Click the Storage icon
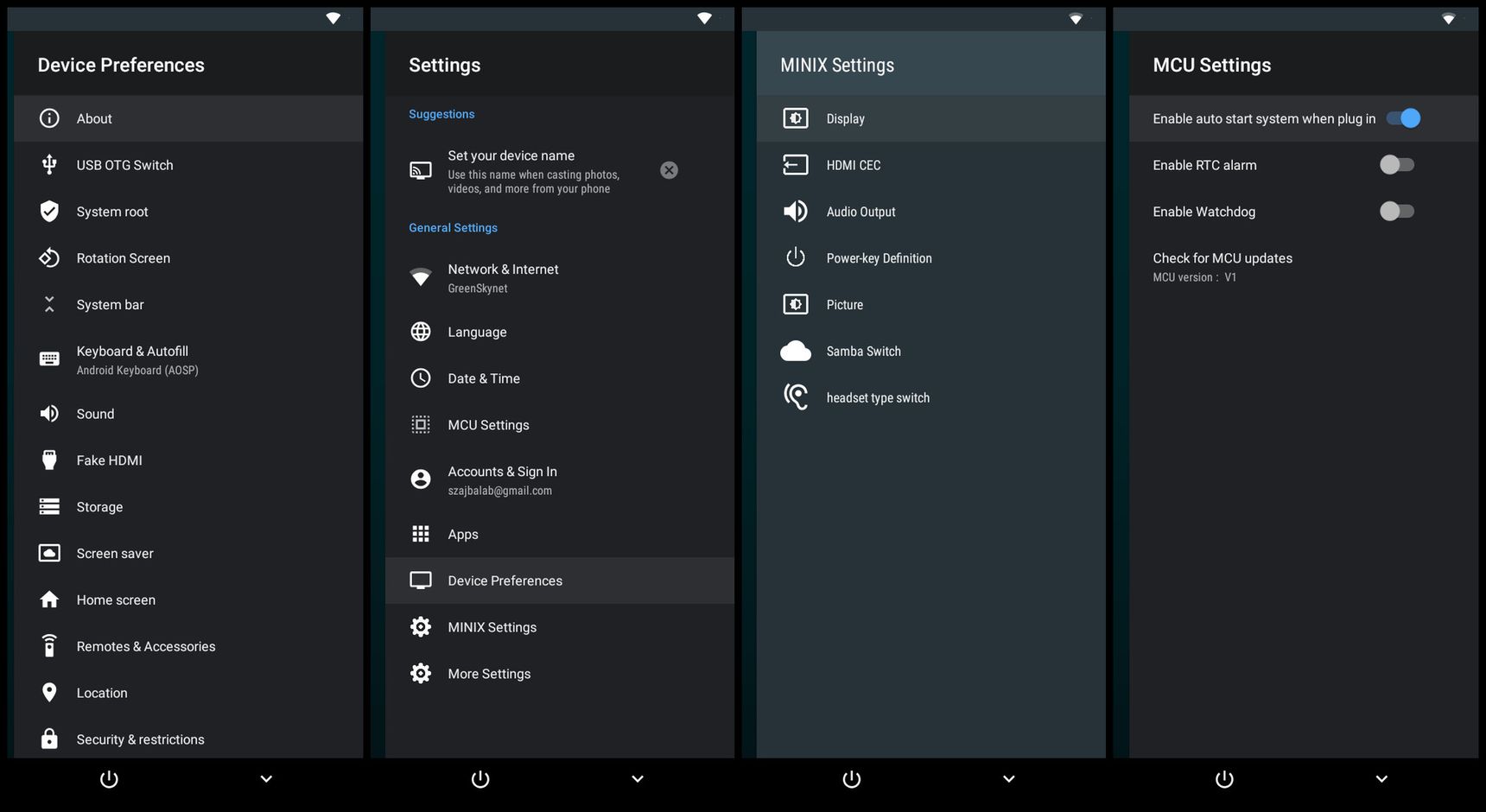 (49, 507)
